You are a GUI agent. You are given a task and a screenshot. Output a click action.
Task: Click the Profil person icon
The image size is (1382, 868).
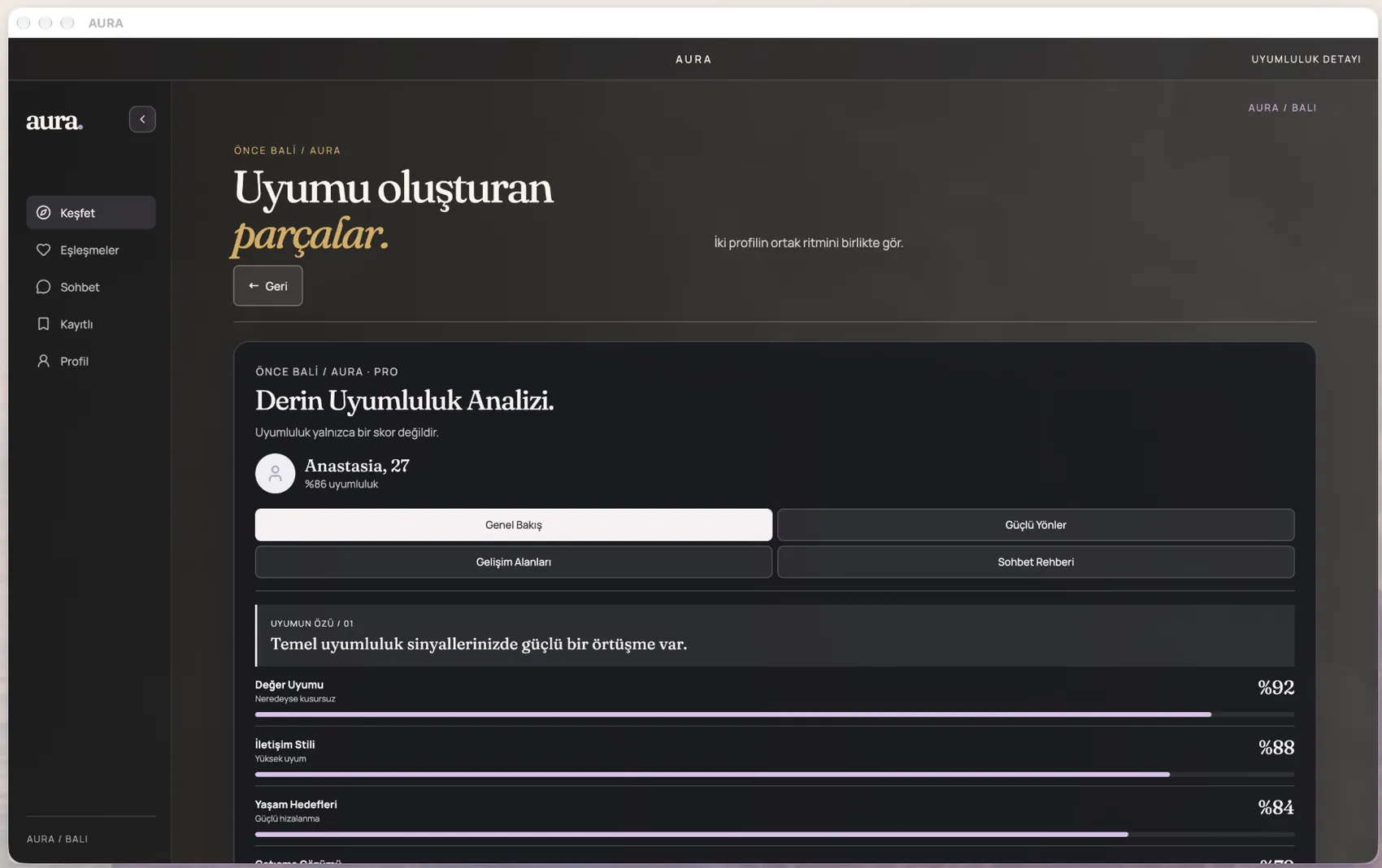43,361
